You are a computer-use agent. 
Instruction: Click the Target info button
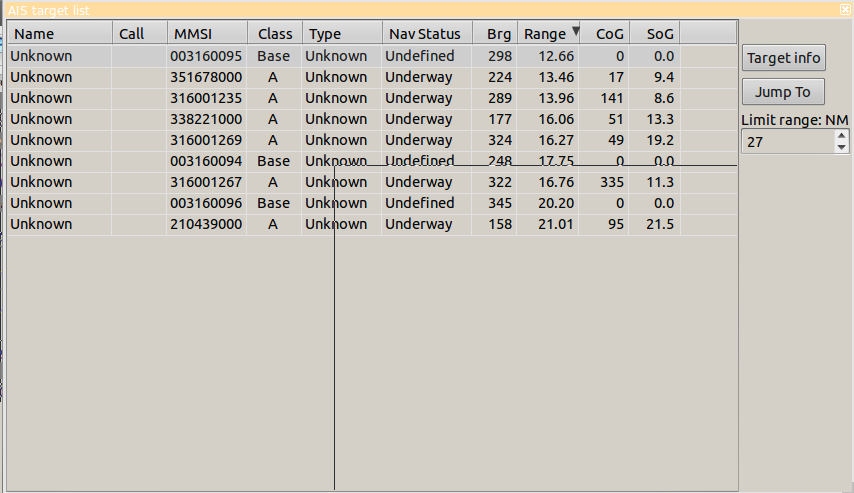click(783, 58)
